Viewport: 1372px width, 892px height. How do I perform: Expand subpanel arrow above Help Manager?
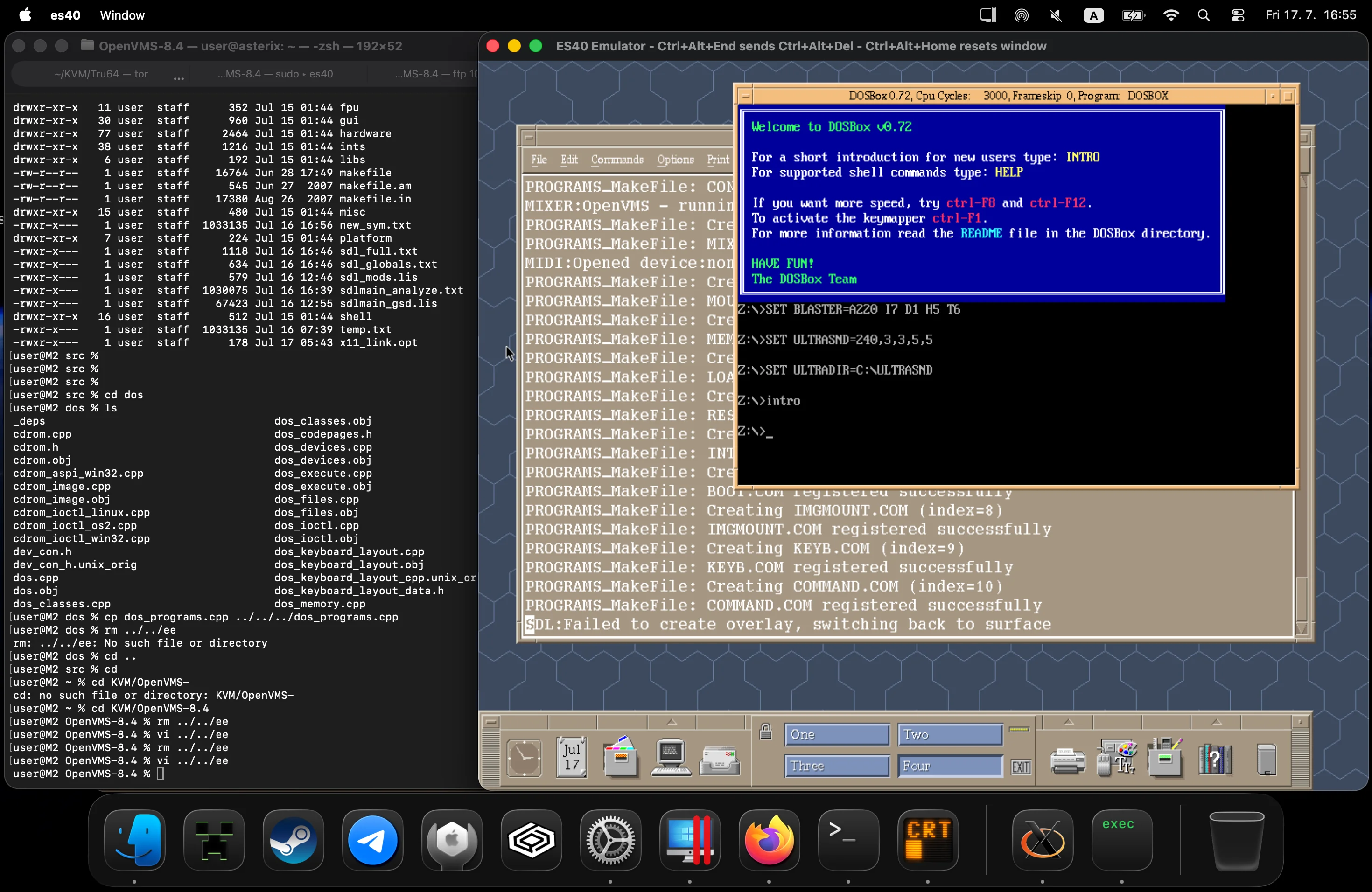coord(1216,722)
